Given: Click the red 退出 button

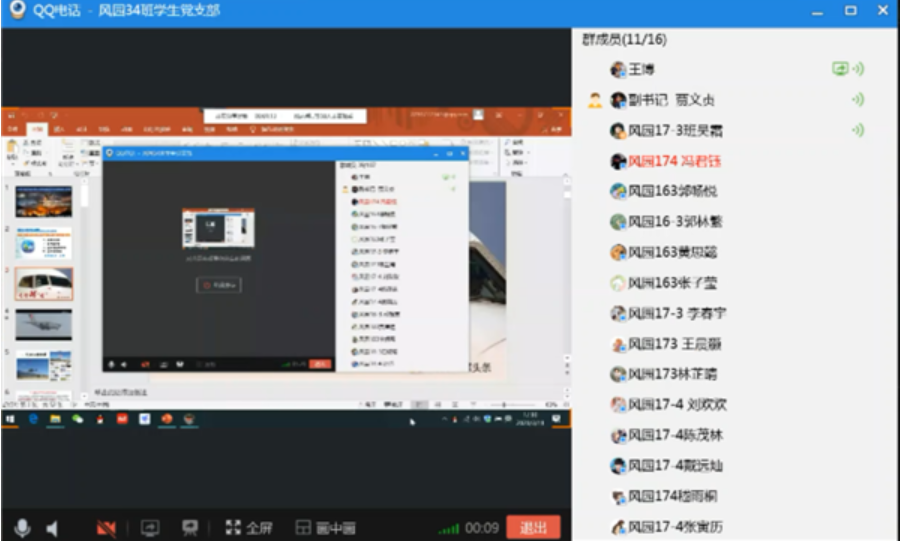Looking at the screenshot, I should point(533,528).
